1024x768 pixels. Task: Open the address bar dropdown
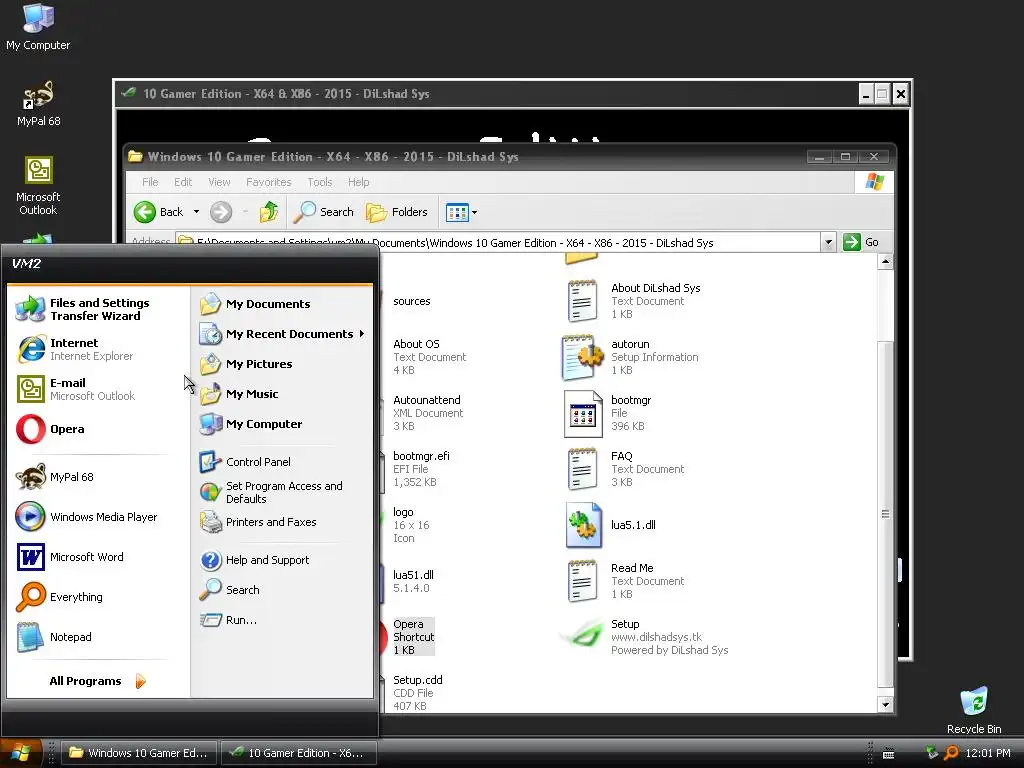click(x=828, y=242)
